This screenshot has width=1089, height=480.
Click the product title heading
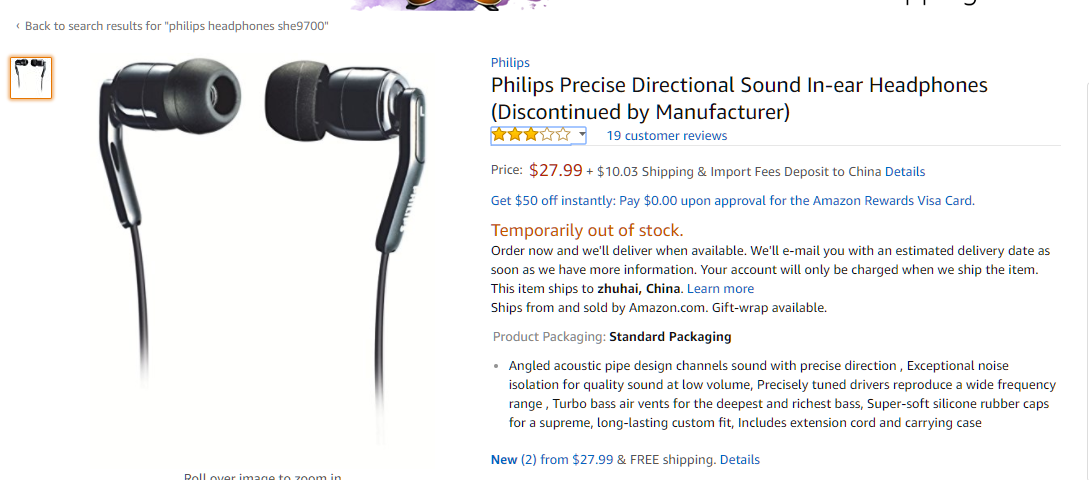point(739,98)
